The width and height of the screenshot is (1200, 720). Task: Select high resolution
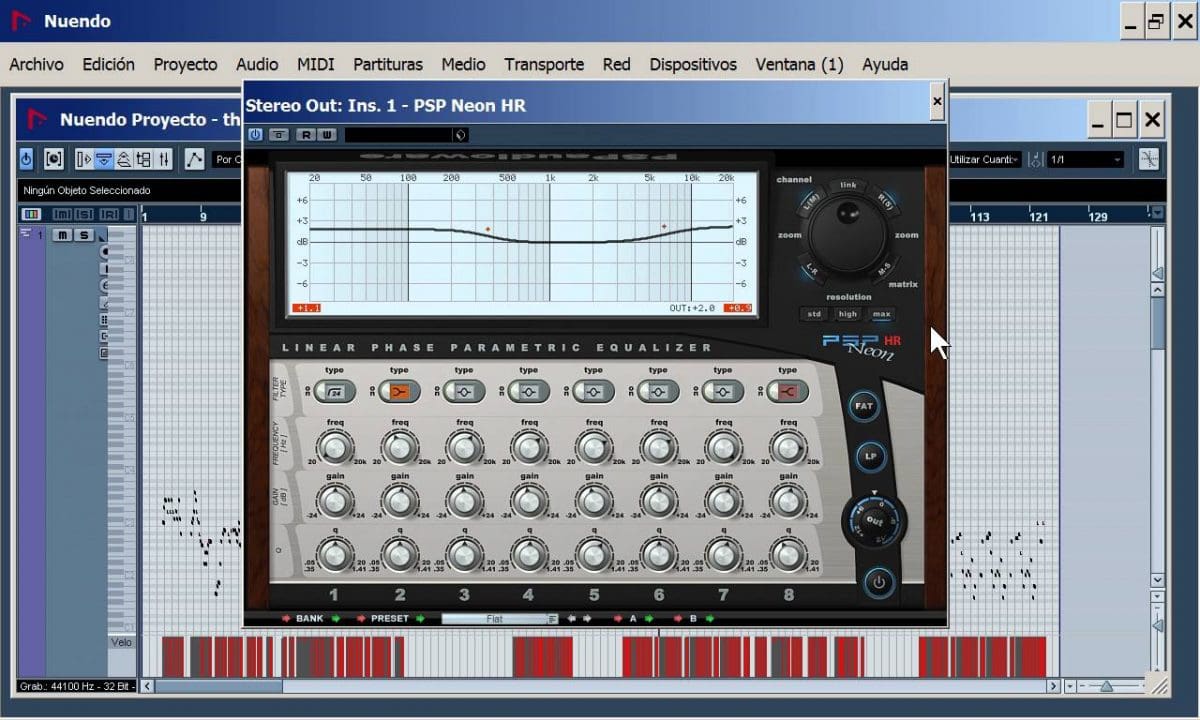(848, 314)
